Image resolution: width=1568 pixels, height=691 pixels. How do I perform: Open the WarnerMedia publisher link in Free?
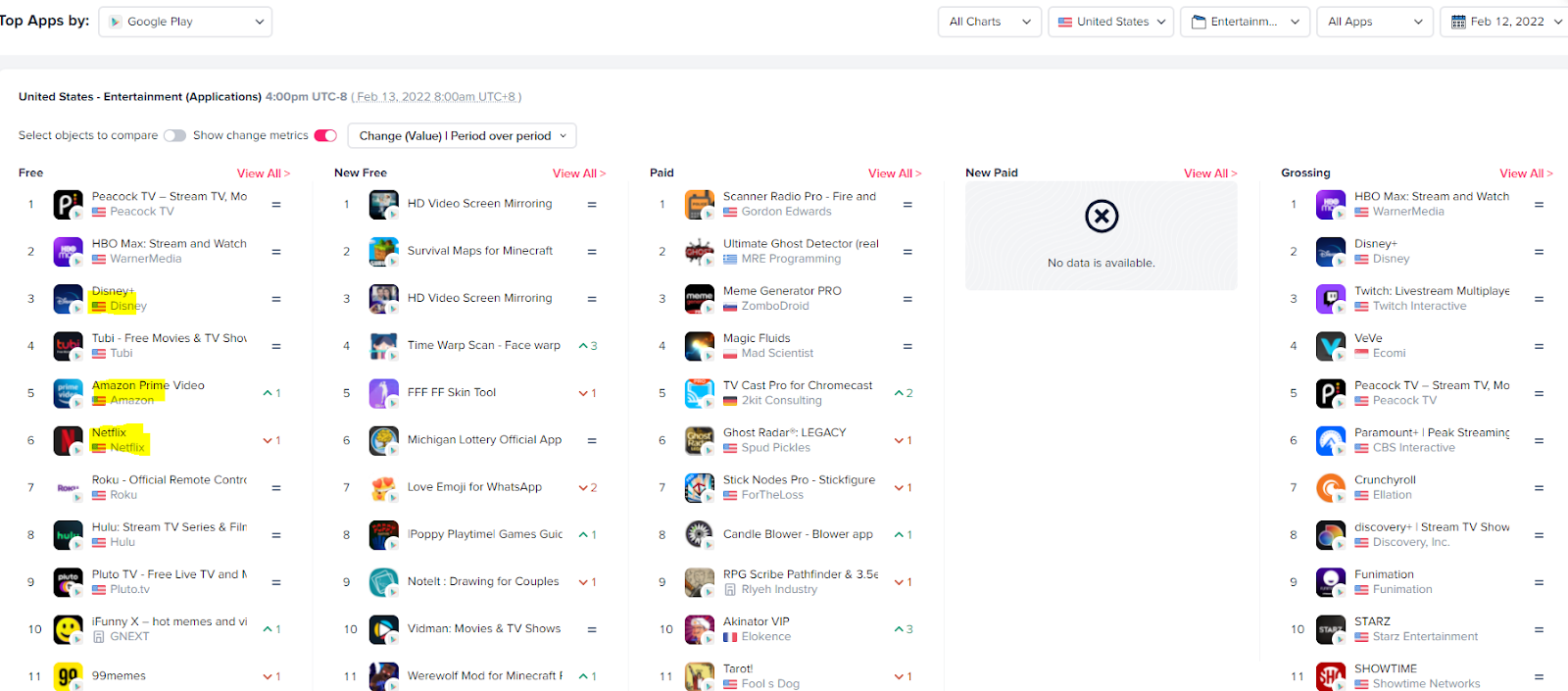(x=146, y=259)
